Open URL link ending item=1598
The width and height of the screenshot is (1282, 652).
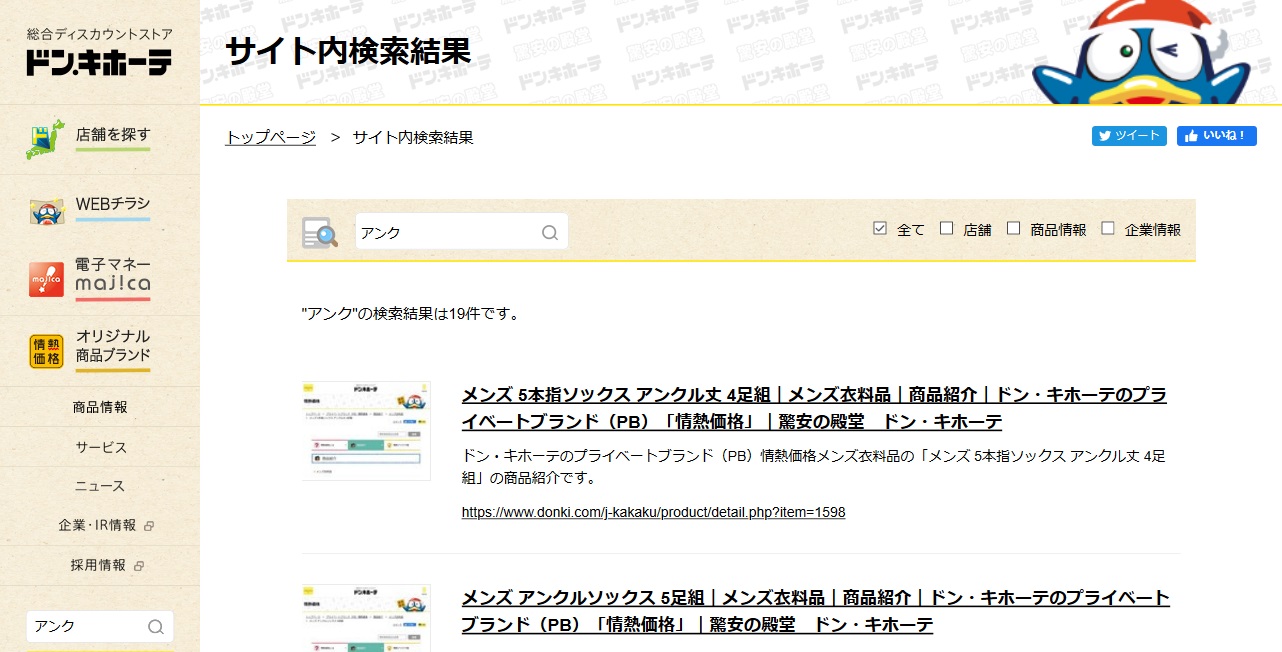click(653, 512)
